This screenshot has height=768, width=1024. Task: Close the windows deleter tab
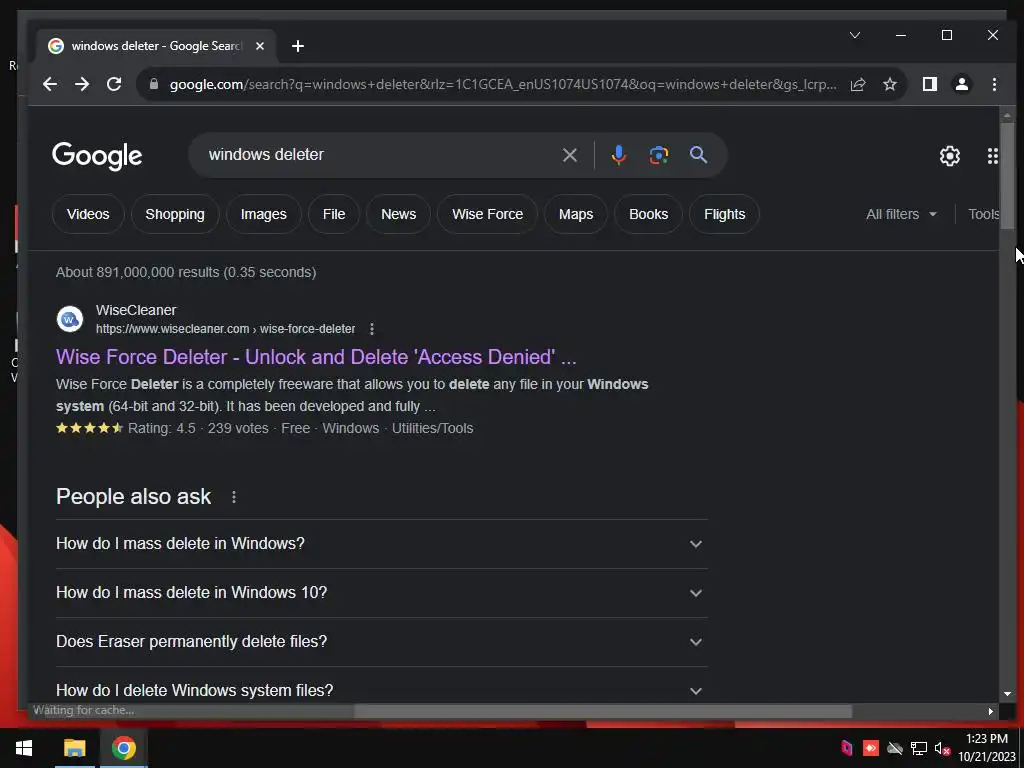pos(260,46)
